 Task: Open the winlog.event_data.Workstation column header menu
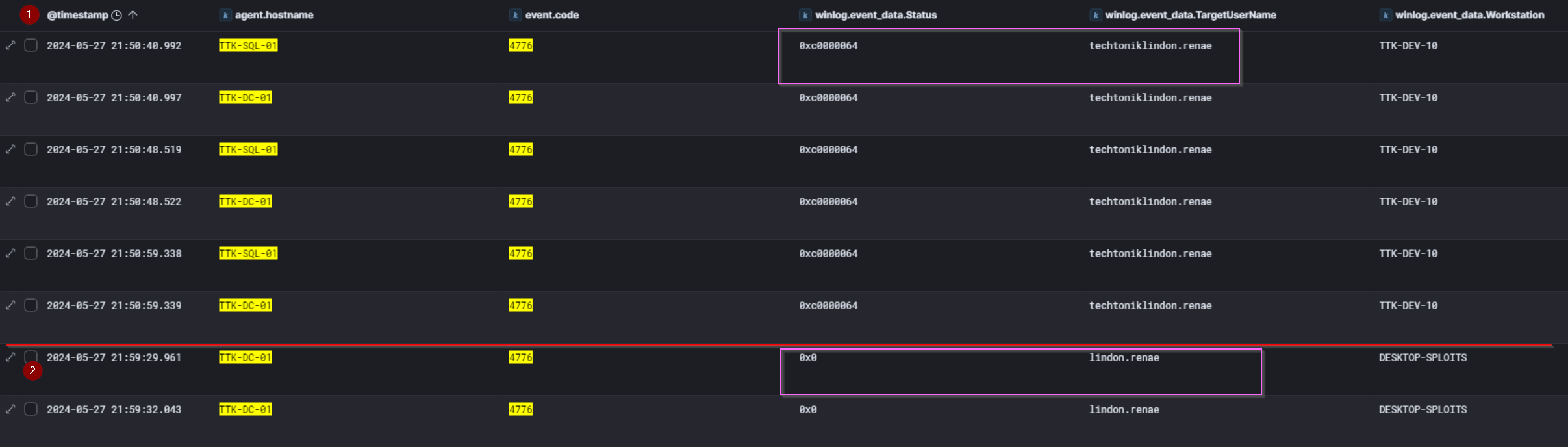[1469, 15]
